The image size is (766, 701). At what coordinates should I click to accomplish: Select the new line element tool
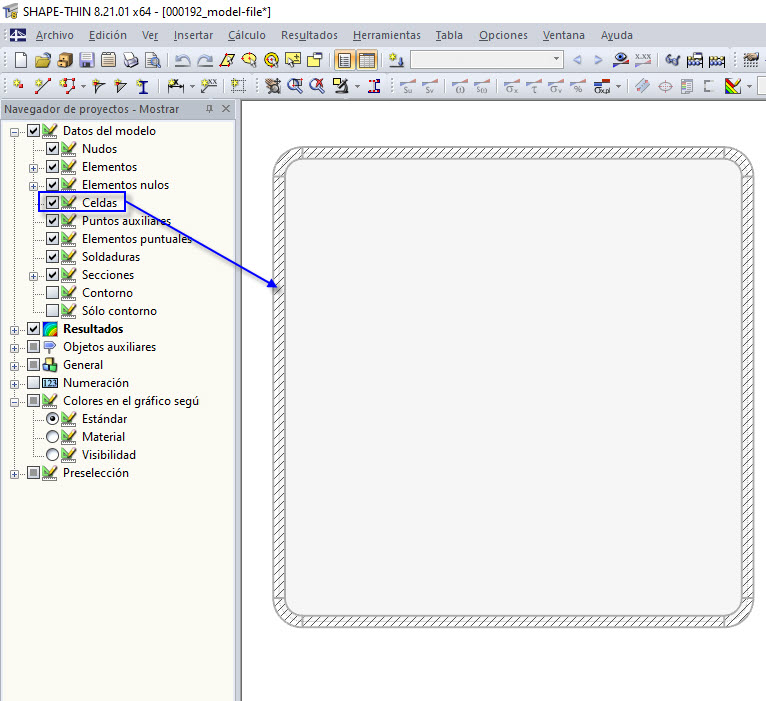(43, 86)
